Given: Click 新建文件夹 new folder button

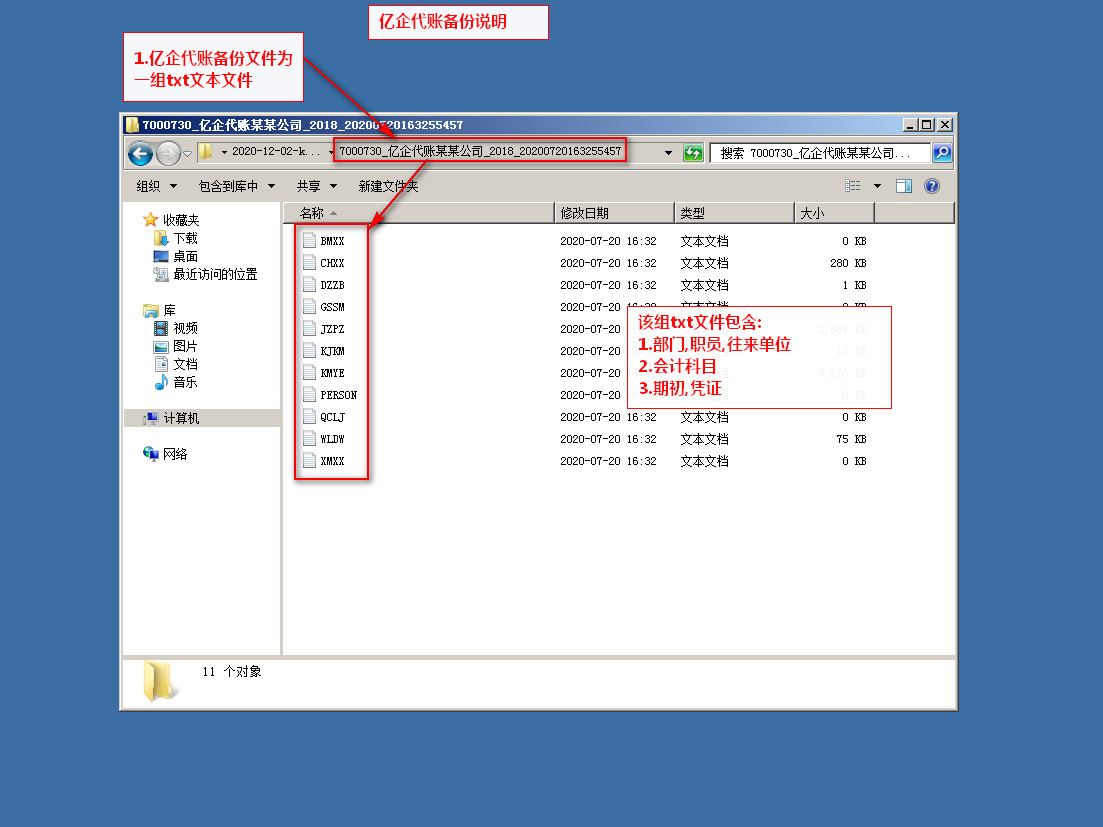Looking at the screenshot, I should [388, 186].
